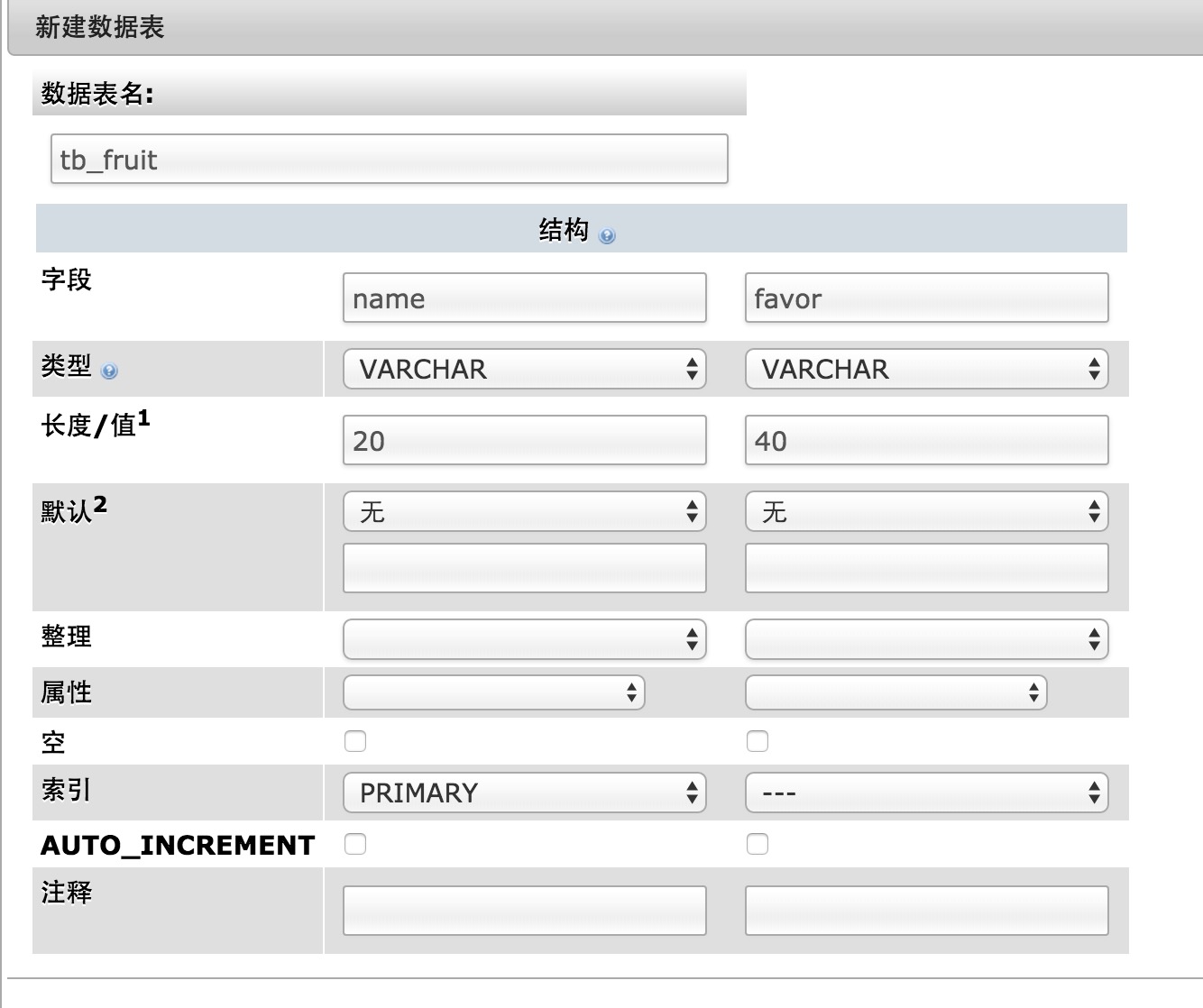Enable the 空 checkbox for name field
Viewport: 1203px width, 1008px height.
[355, 741]
